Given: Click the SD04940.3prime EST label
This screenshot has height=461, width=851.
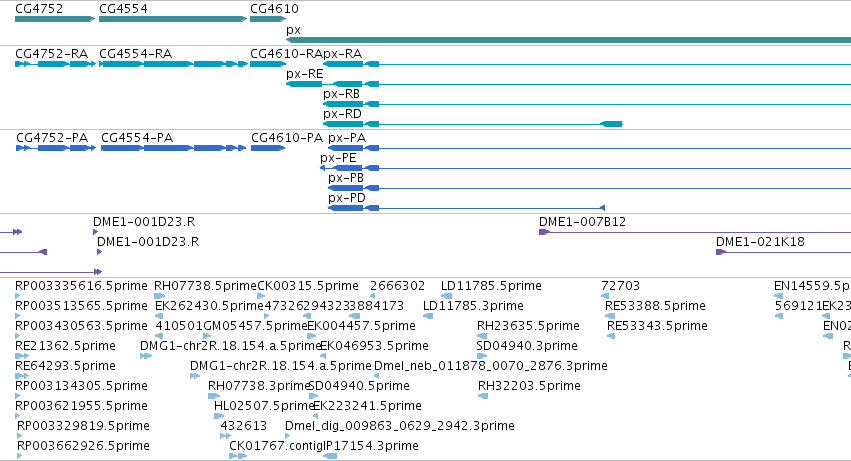Looking at the screenshot, I should (527, 346).
